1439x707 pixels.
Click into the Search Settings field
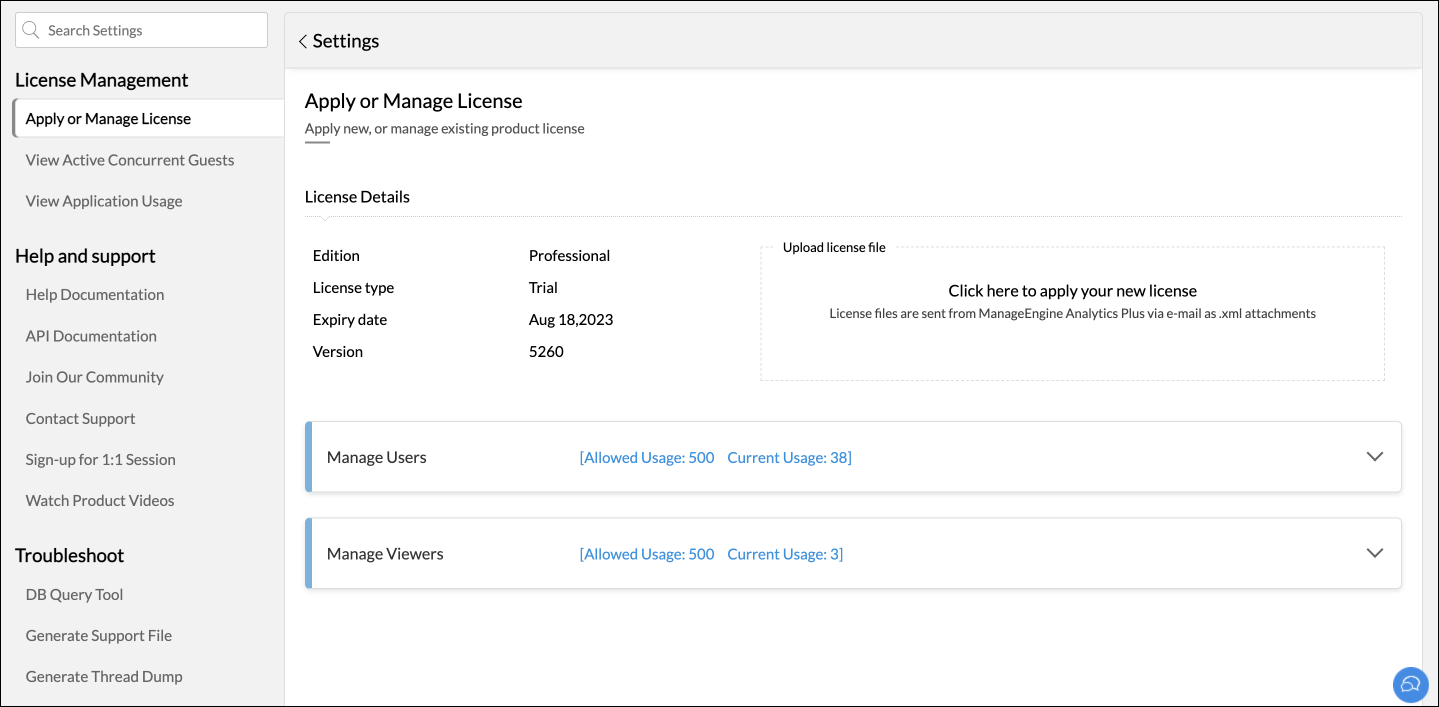(x=150, y=31)
